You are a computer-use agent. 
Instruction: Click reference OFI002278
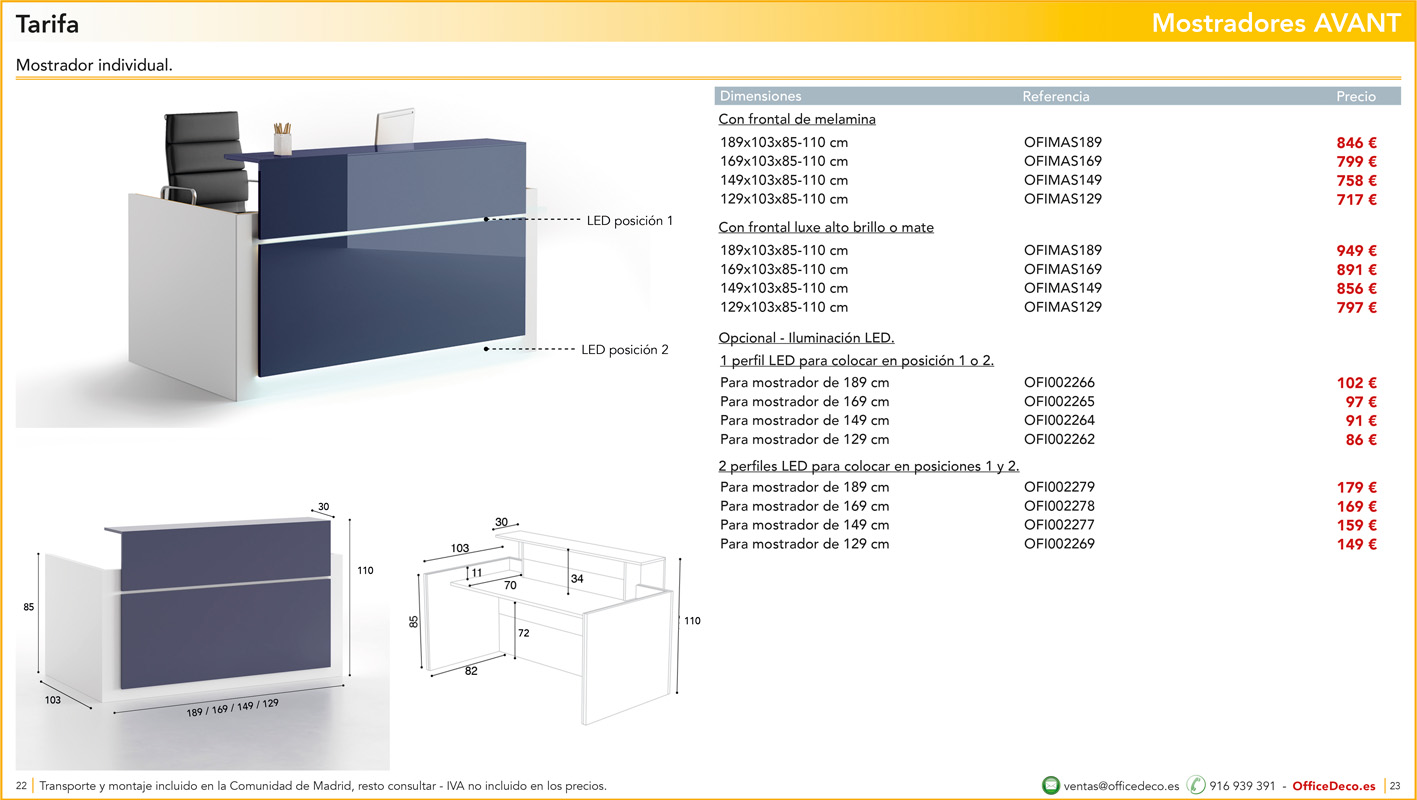(x=1059, y=506)
